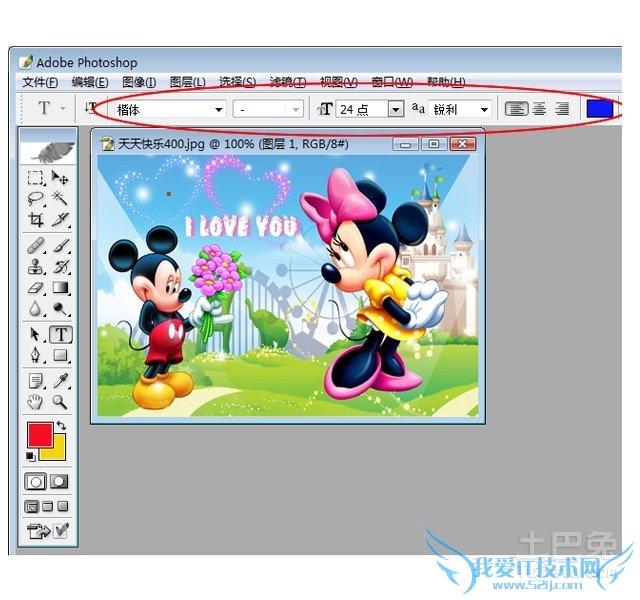Open the 视图(V) menu
The width and height of the screenshot is (640, 600).
click(x=339, y=82)
